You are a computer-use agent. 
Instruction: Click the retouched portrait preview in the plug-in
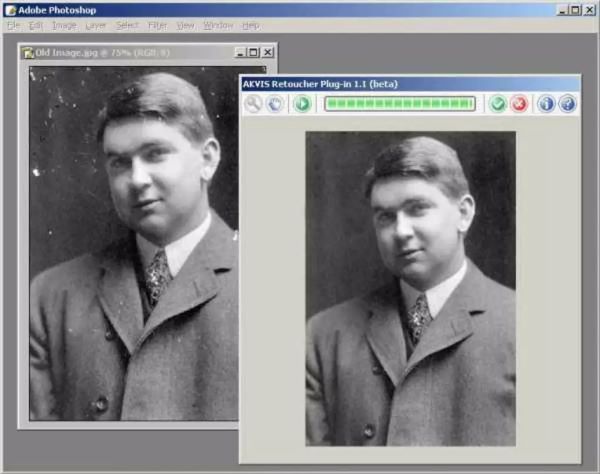410,288
